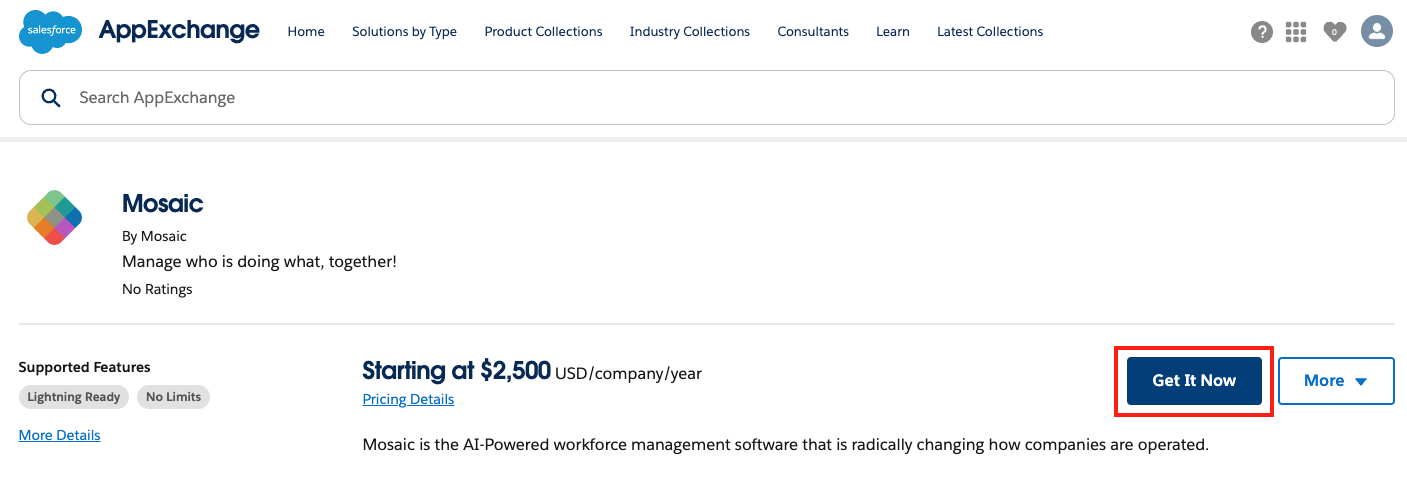Click the Mosaic app logo

point(54,217)
